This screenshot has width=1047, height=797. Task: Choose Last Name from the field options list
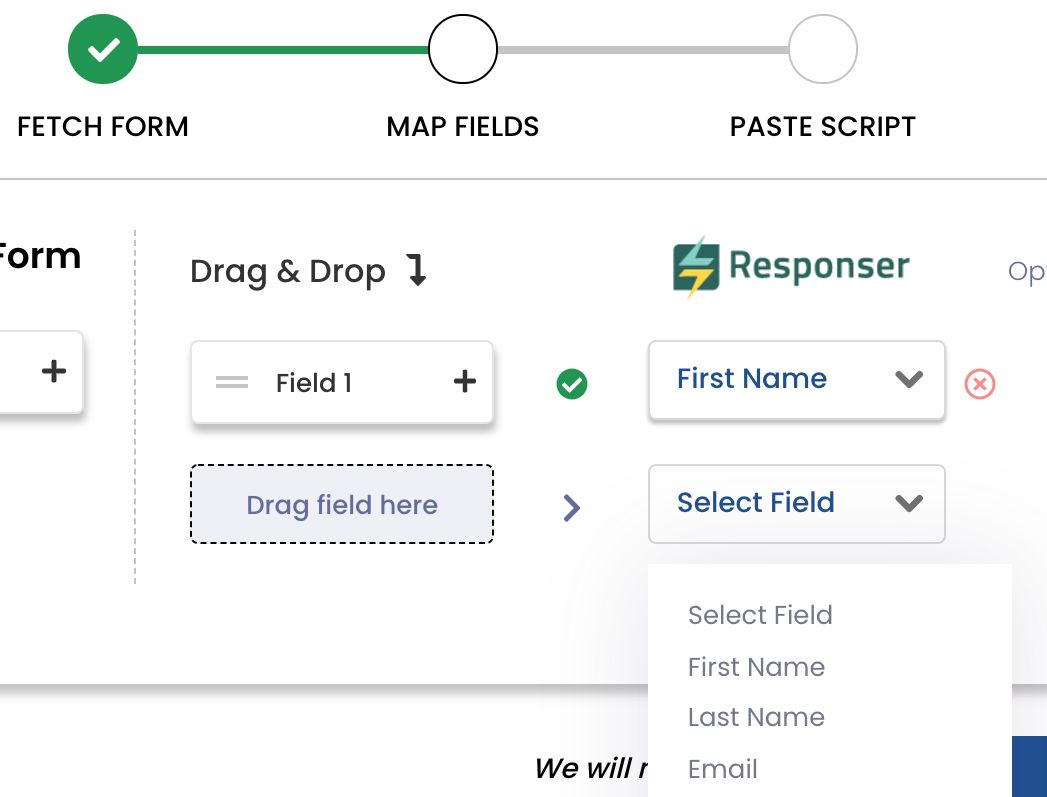point(756,717)
